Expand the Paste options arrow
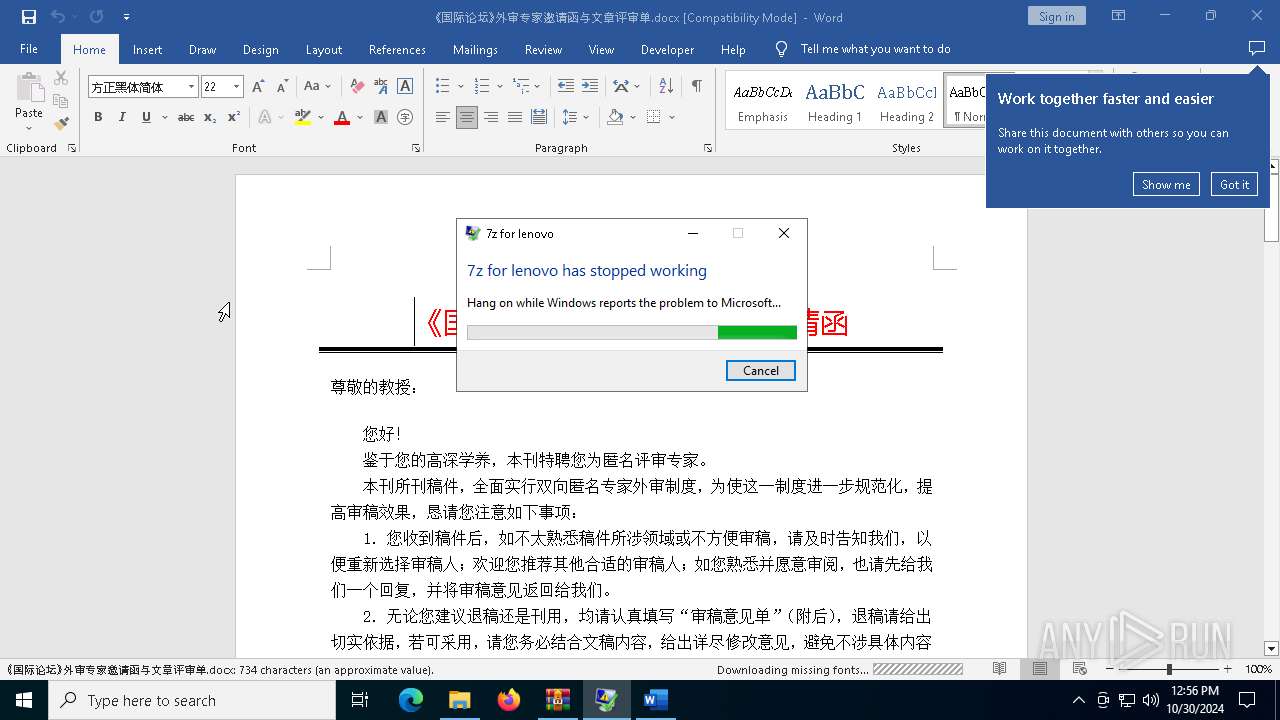This screenshot has width=1280, height=720. [x=29, y=127]
